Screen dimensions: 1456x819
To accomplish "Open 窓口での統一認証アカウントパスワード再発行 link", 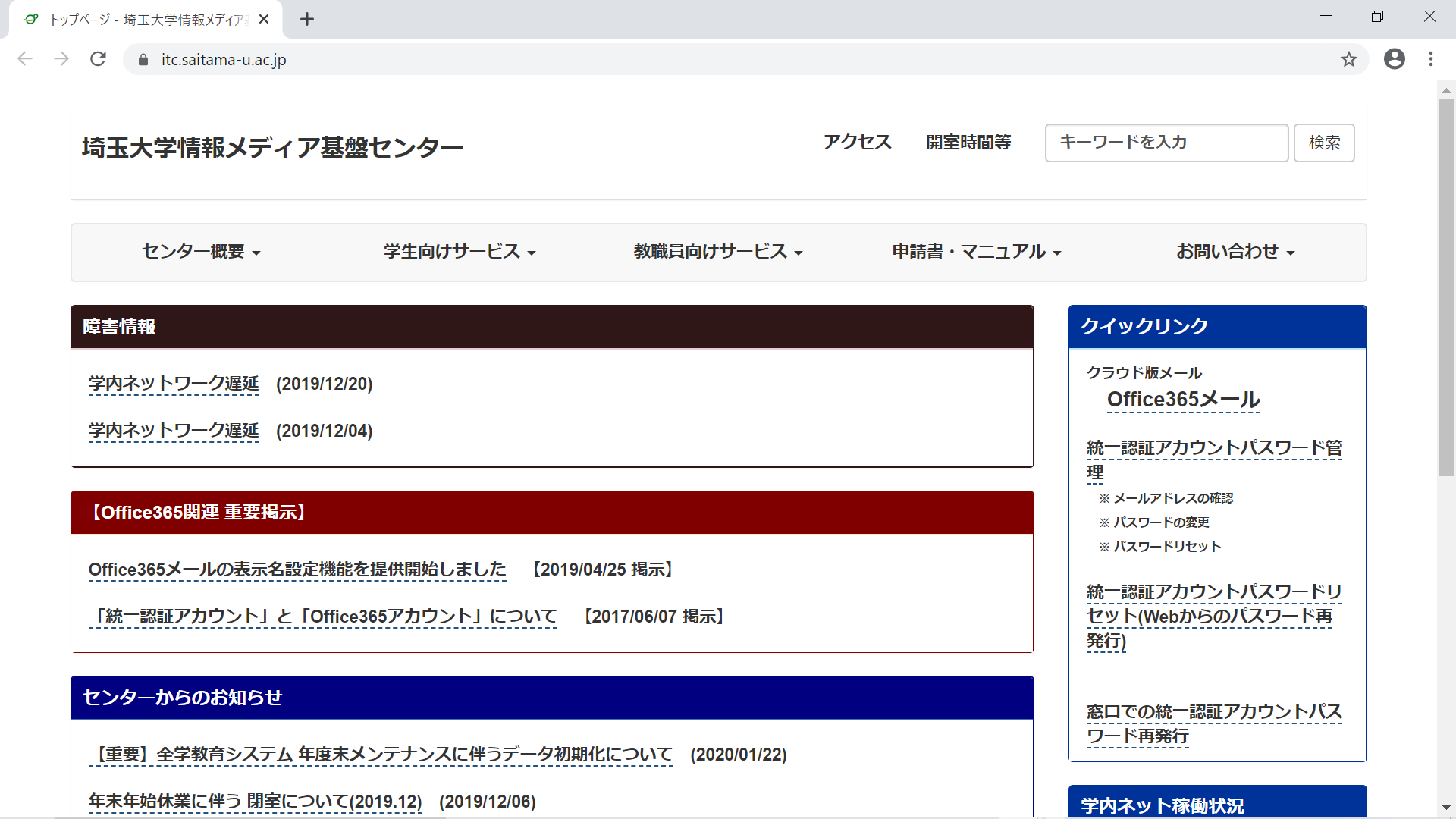I will click(x=1214, y=723).
